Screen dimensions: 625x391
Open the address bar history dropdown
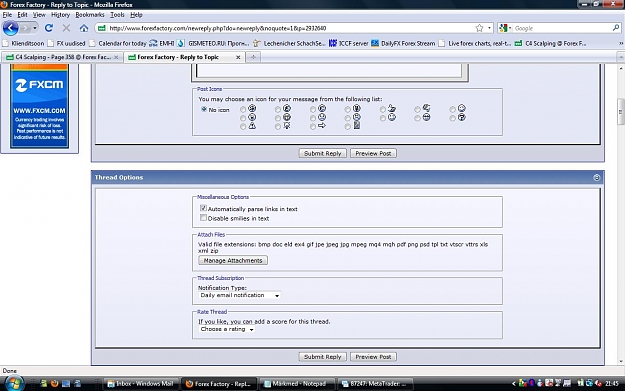pos(489,28)
